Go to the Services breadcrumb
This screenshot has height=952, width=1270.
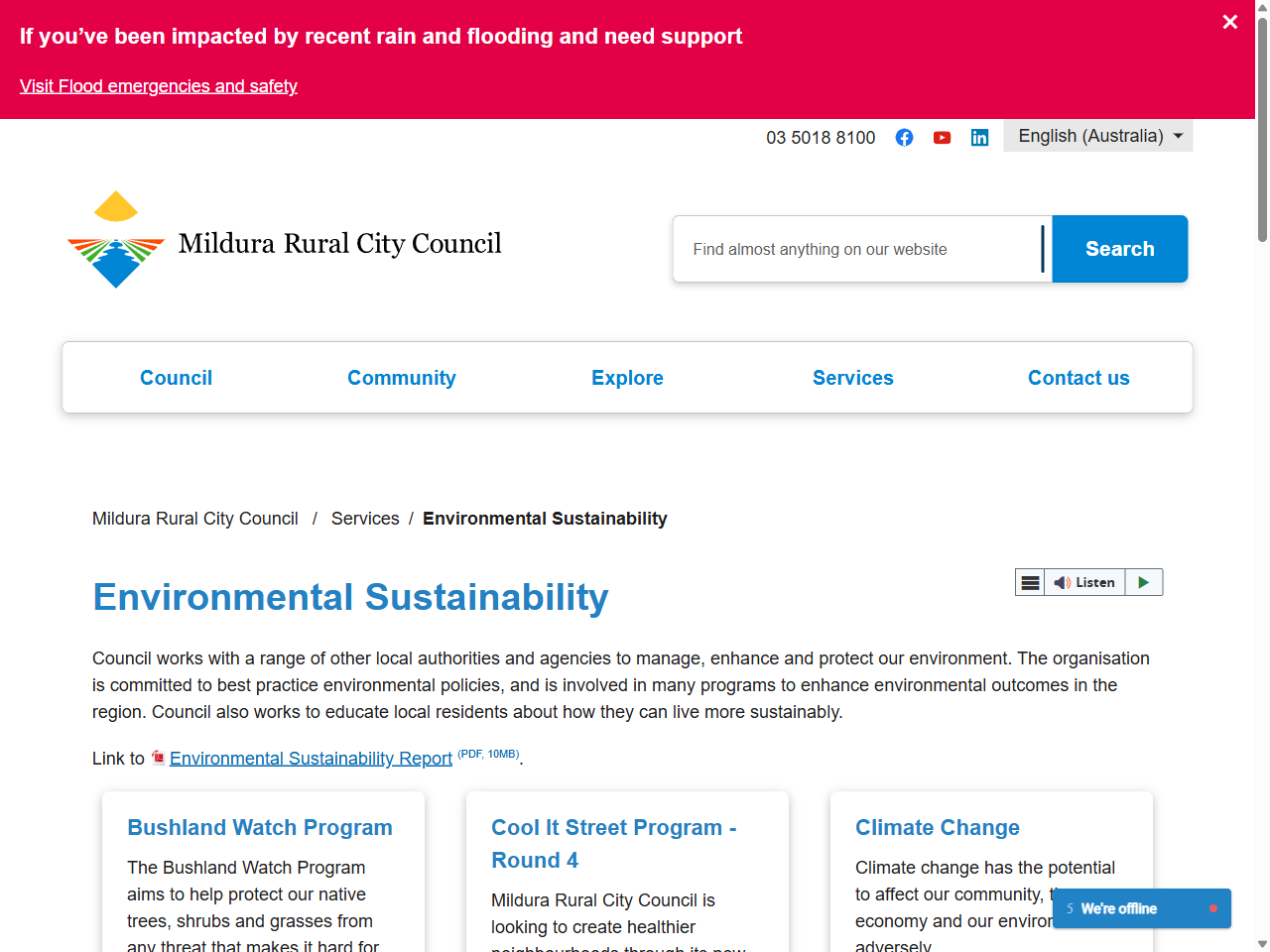365,519
